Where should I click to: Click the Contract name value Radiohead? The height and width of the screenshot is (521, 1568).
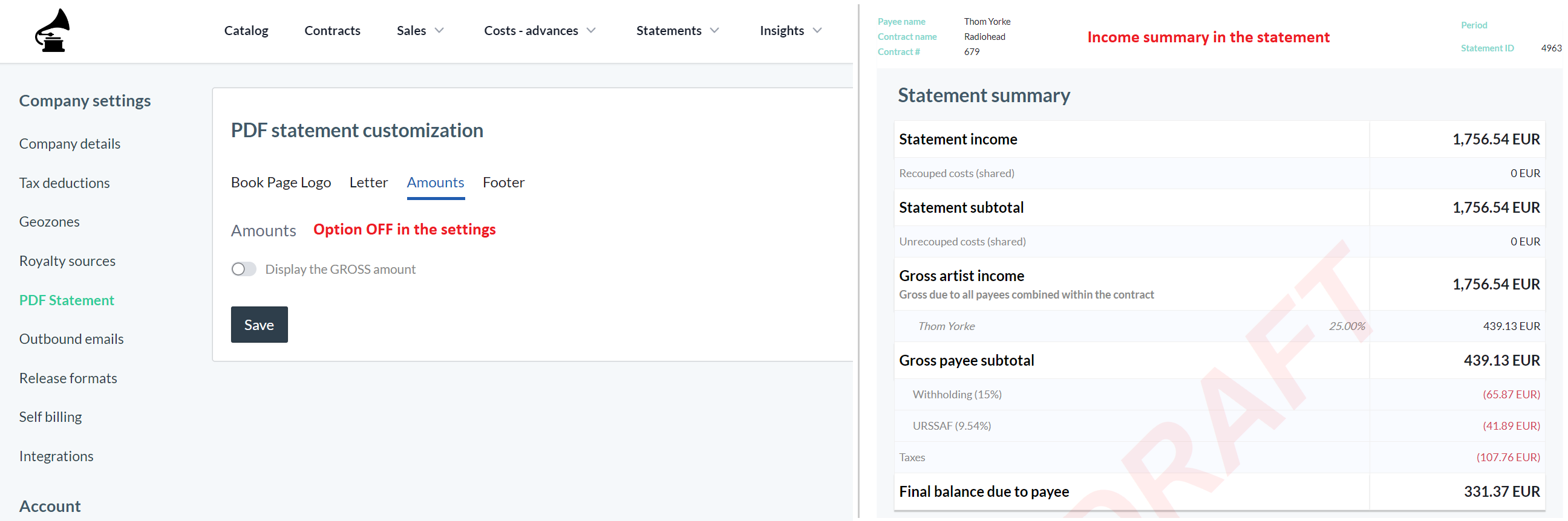tap(984, 37)
